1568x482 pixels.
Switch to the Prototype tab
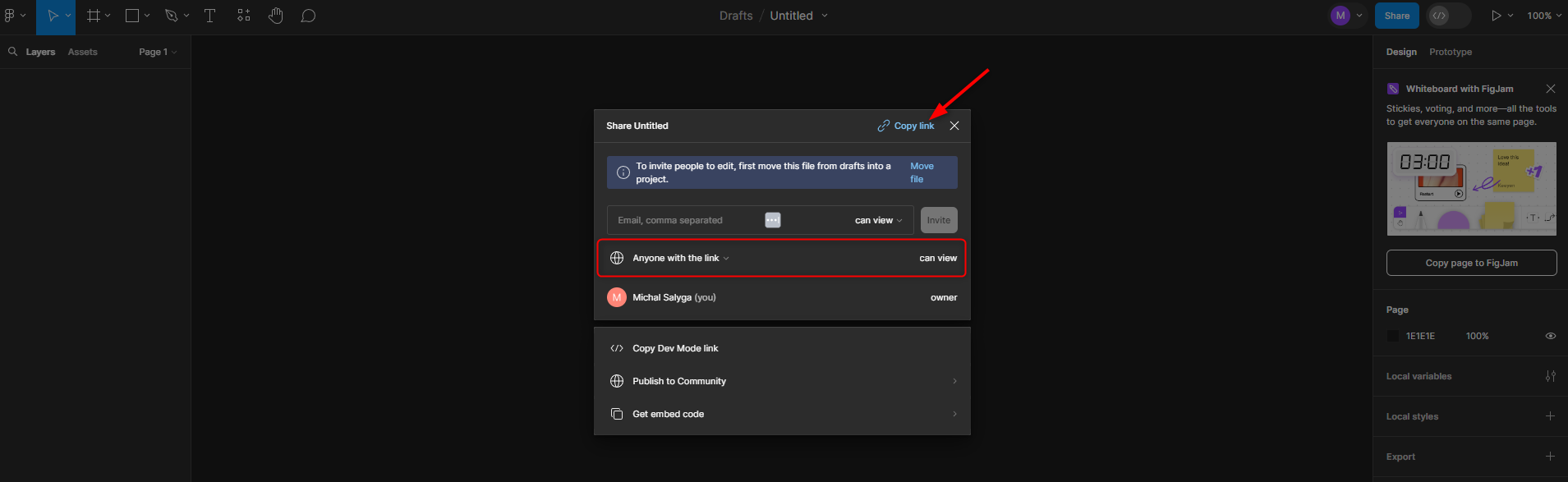(1450, 52)
